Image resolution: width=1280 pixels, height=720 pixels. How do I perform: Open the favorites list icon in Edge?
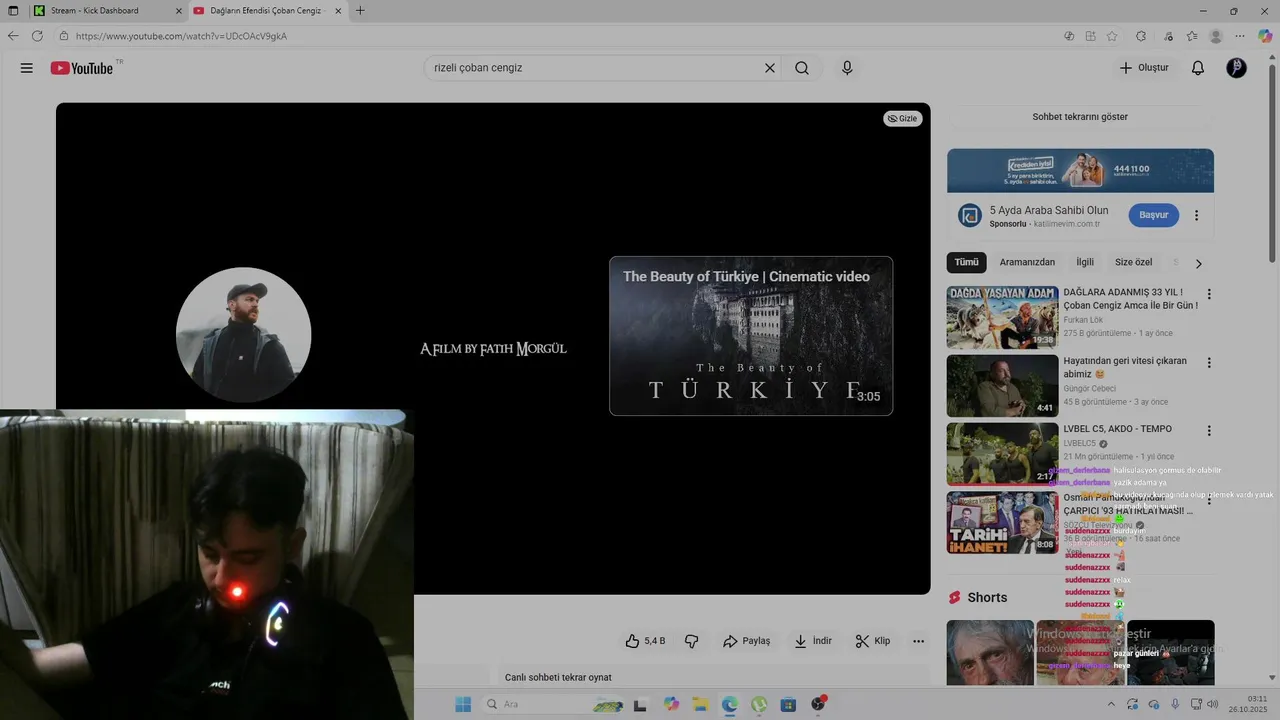tap(1192, 36)
